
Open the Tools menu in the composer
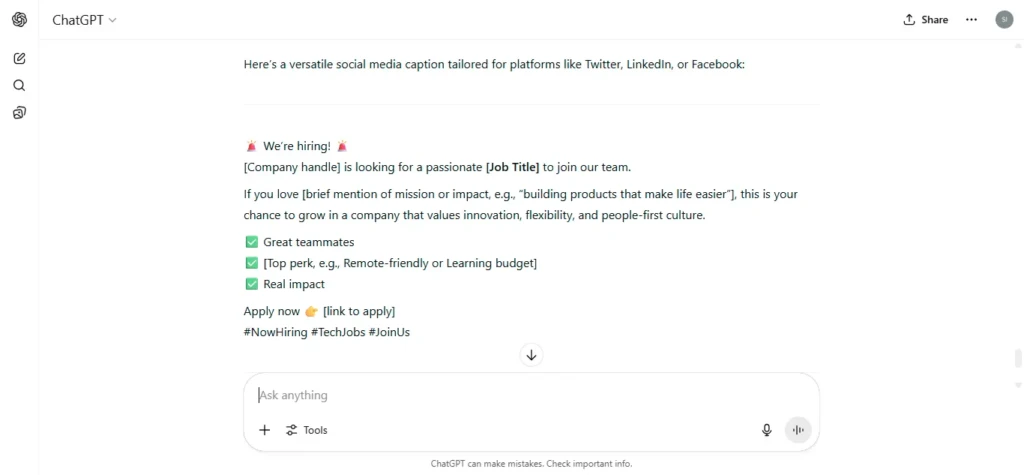pos(307,430)
